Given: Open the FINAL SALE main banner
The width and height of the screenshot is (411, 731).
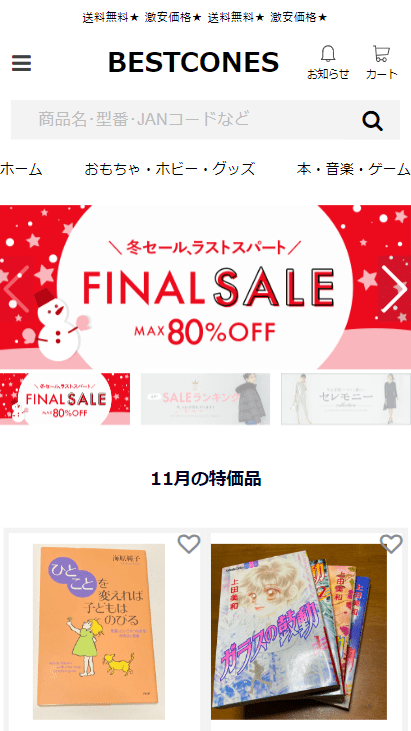Looking at the screenshot, I should (206, 287).
